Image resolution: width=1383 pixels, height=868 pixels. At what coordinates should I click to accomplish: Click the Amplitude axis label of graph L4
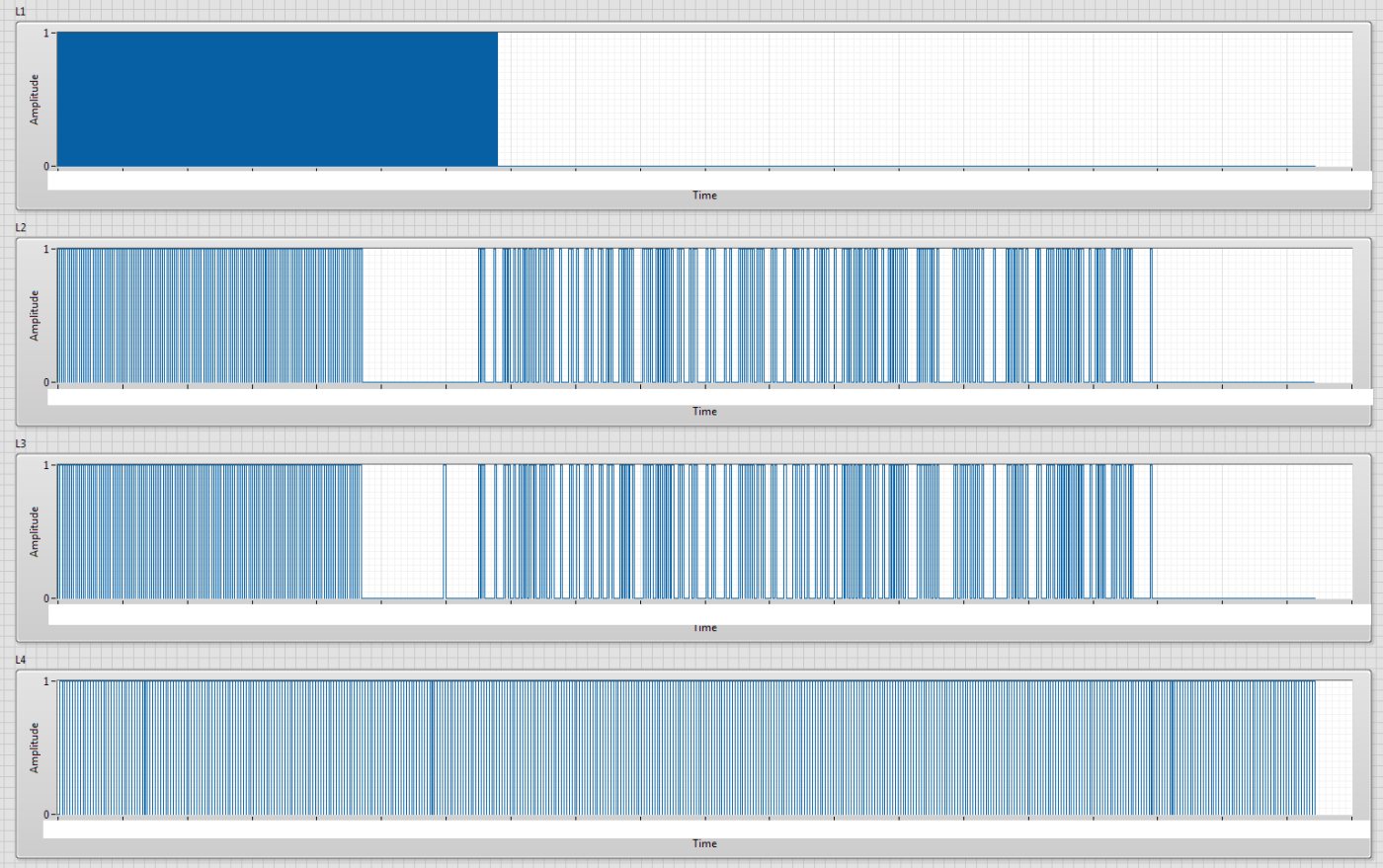(35, 748)
